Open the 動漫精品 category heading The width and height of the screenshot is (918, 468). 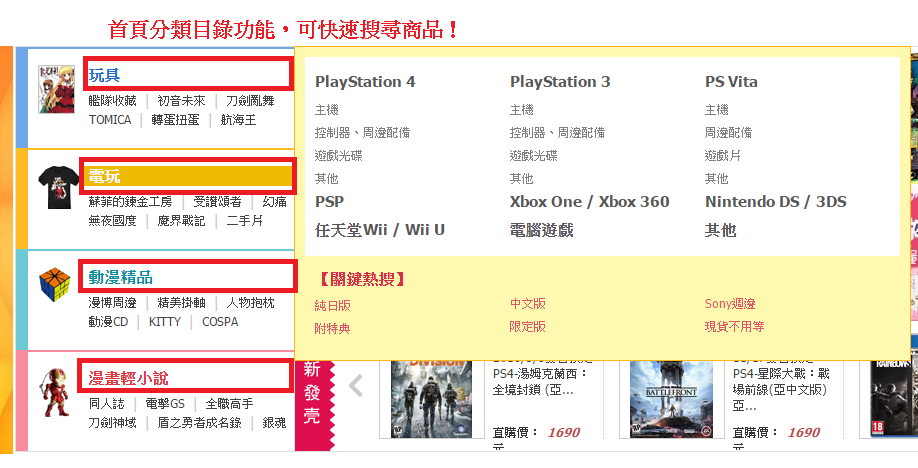tap(121, 276)
